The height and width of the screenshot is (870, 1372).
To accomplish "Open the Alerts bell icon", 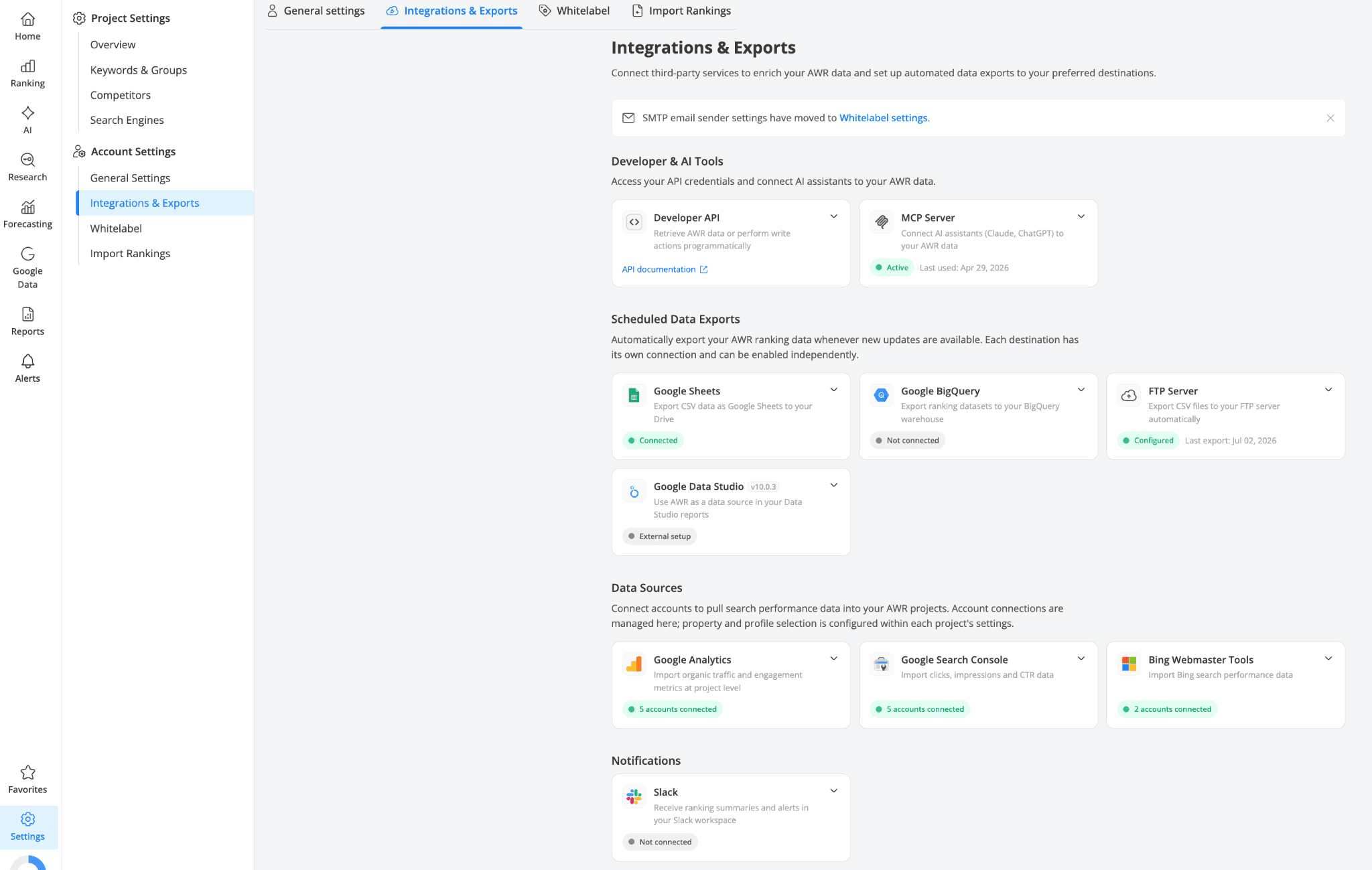I will pyautogui.click(x=27, y=361).
